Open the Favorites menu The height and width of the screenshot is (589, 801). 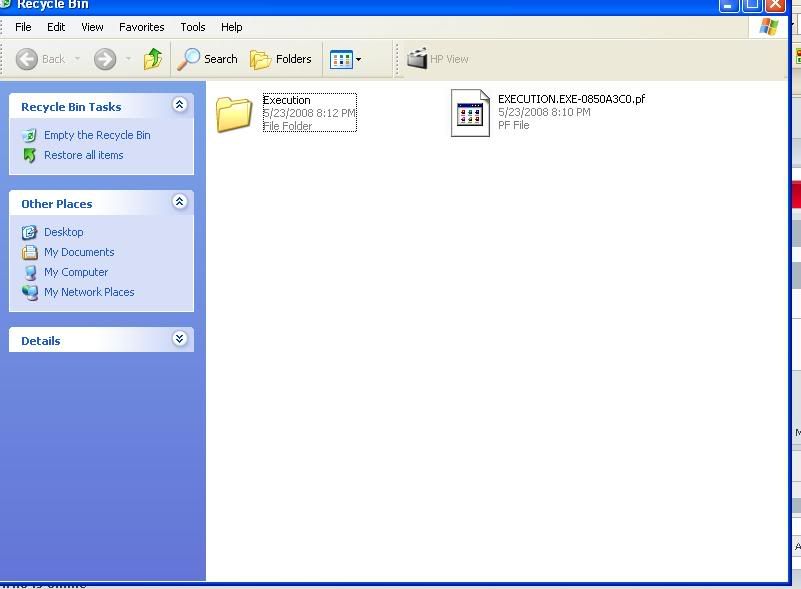(141, 27)
